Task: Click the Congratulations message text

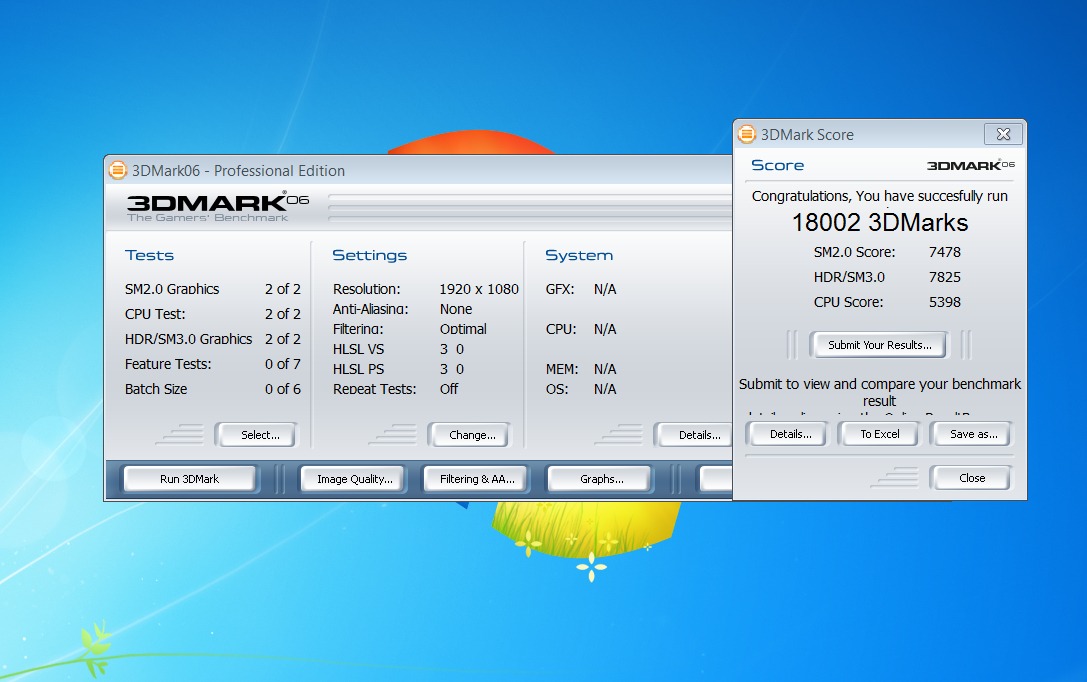Action: (879, 196)
